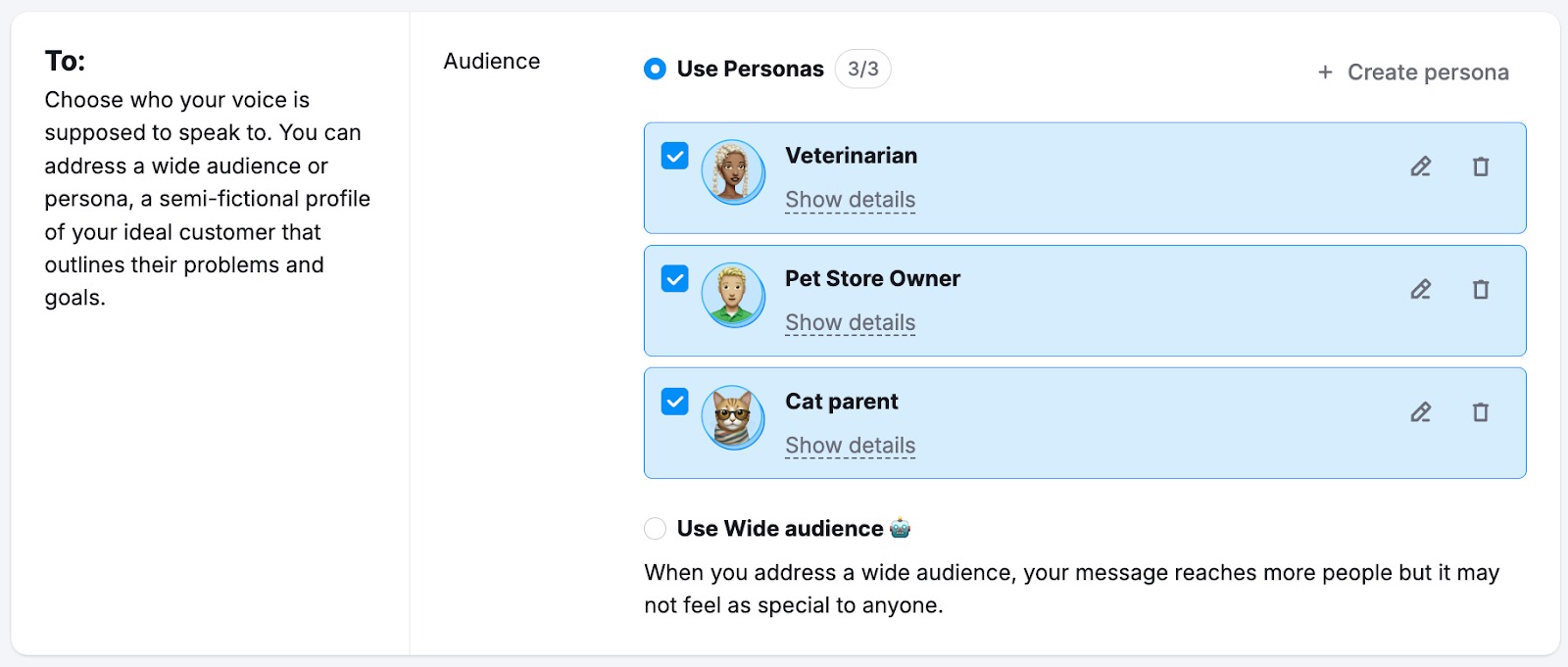Image resolution: width=1568 pixels, height=667 pixels.
Task: Expand details for the Veterinarian persona
Action: (x=850, y=200)
